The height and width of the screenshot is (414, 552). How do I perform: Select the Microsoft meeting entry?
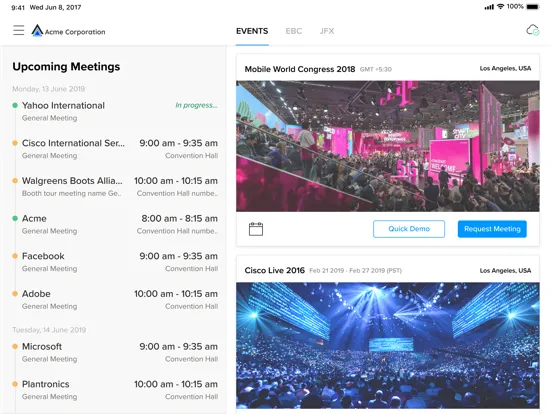(x=115, y=352)
